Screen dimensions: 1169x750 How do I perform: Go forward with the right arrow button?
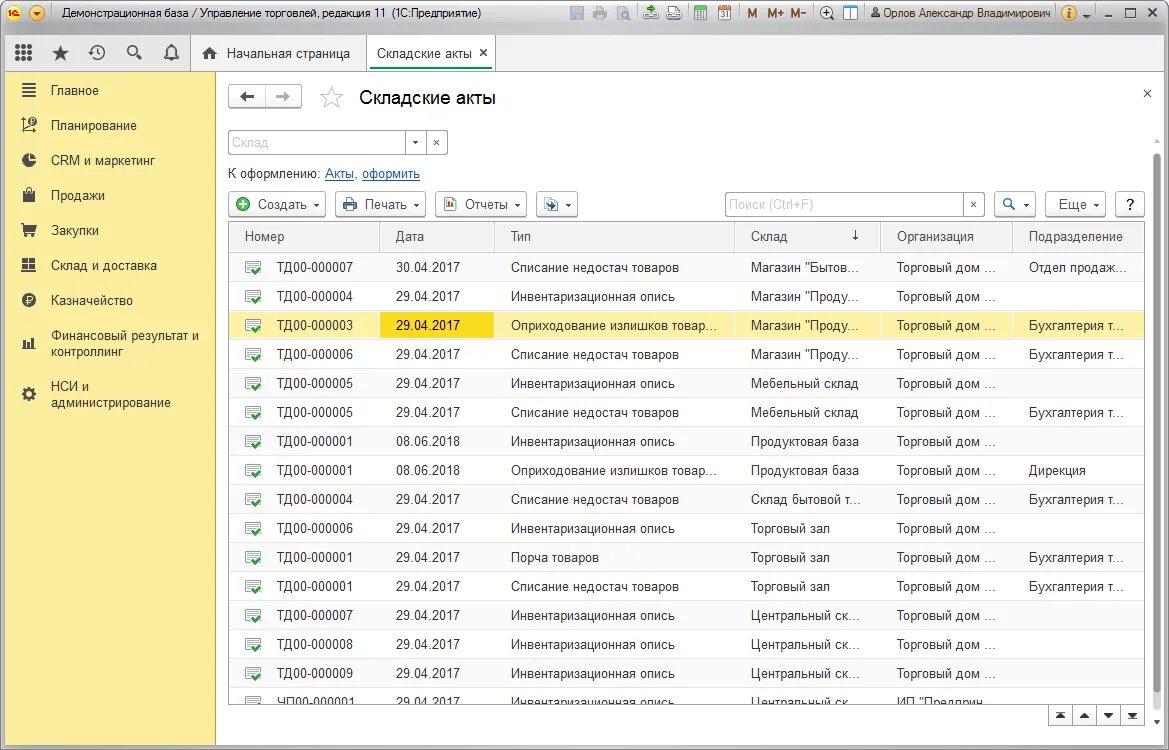point(283,97)
